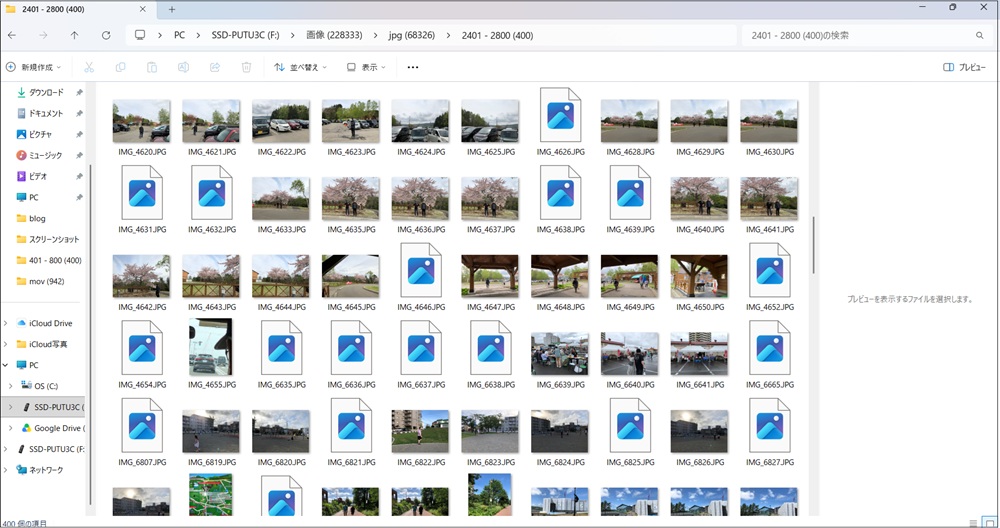Image resolution: width=1000 pixels, height=528 pixels.
Task: Select the IMG_4626.JPG file icon
Action: (560, 115)
